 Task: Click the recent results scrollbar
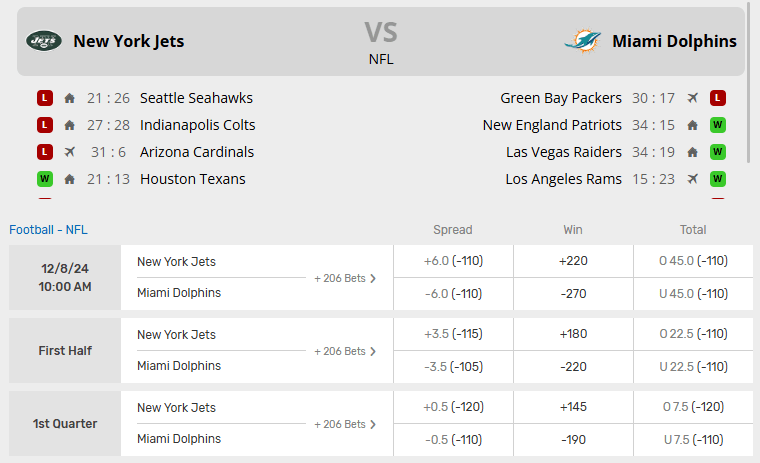coord(748,90)
